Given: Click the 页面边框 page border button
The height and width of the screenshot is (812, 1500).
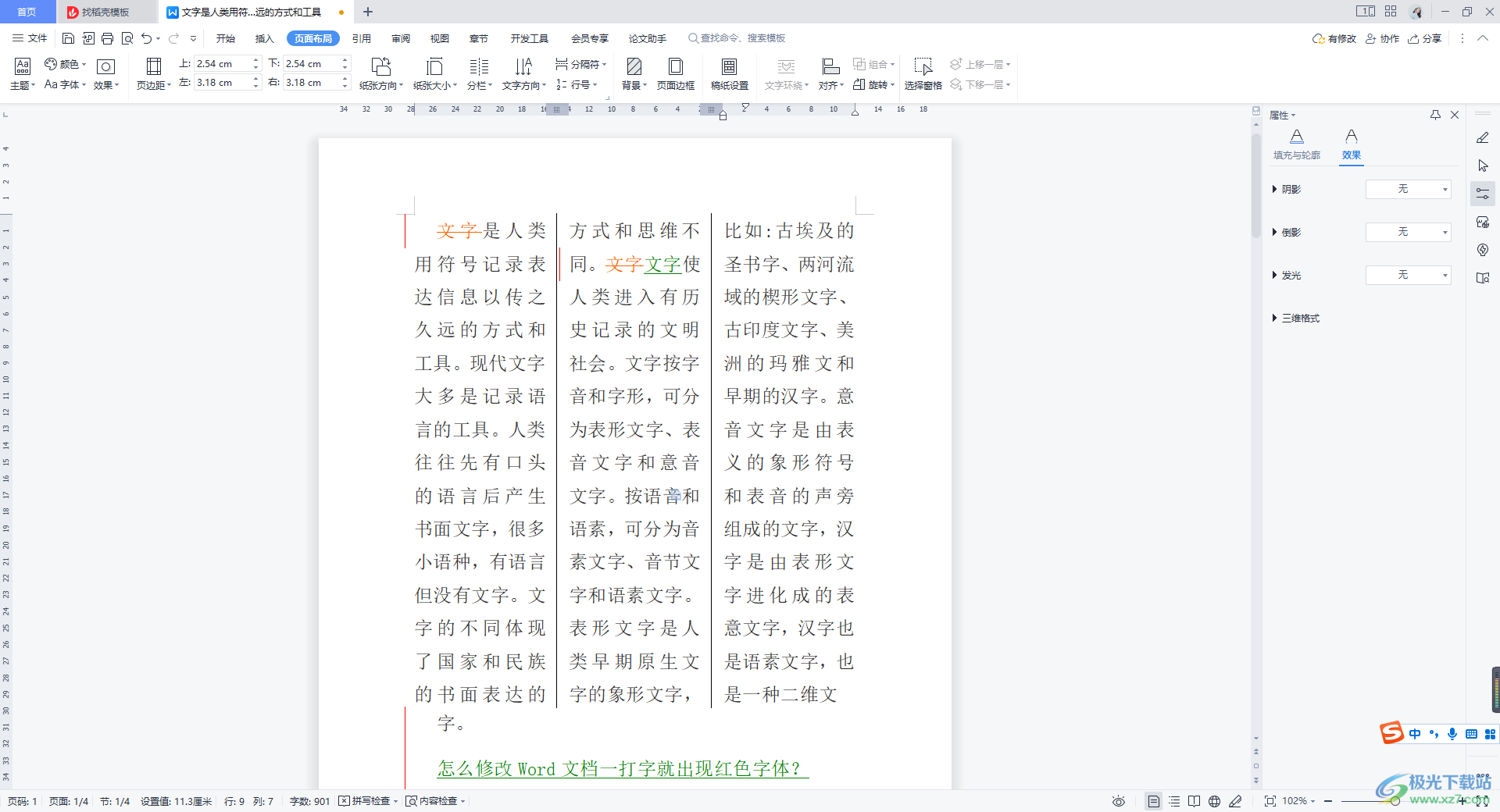Looking at the screenshot, I should coord(676,74).
